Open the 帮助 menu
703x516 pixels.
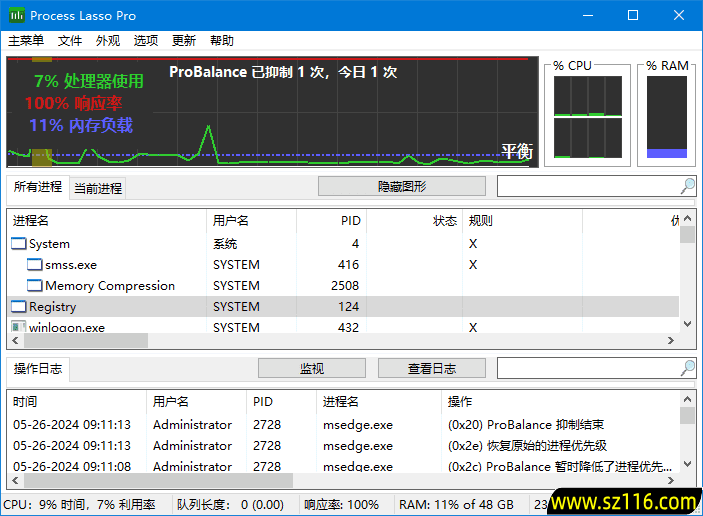coord(222,41)
